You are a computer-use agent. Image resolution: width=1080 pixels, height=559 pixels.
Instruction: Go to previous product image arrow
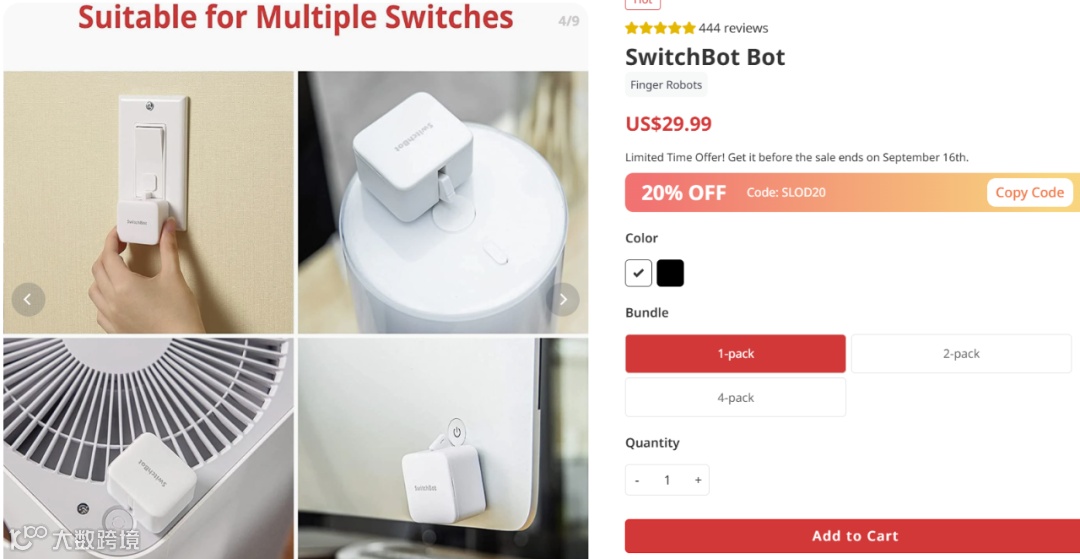click(x=28, y=299)
